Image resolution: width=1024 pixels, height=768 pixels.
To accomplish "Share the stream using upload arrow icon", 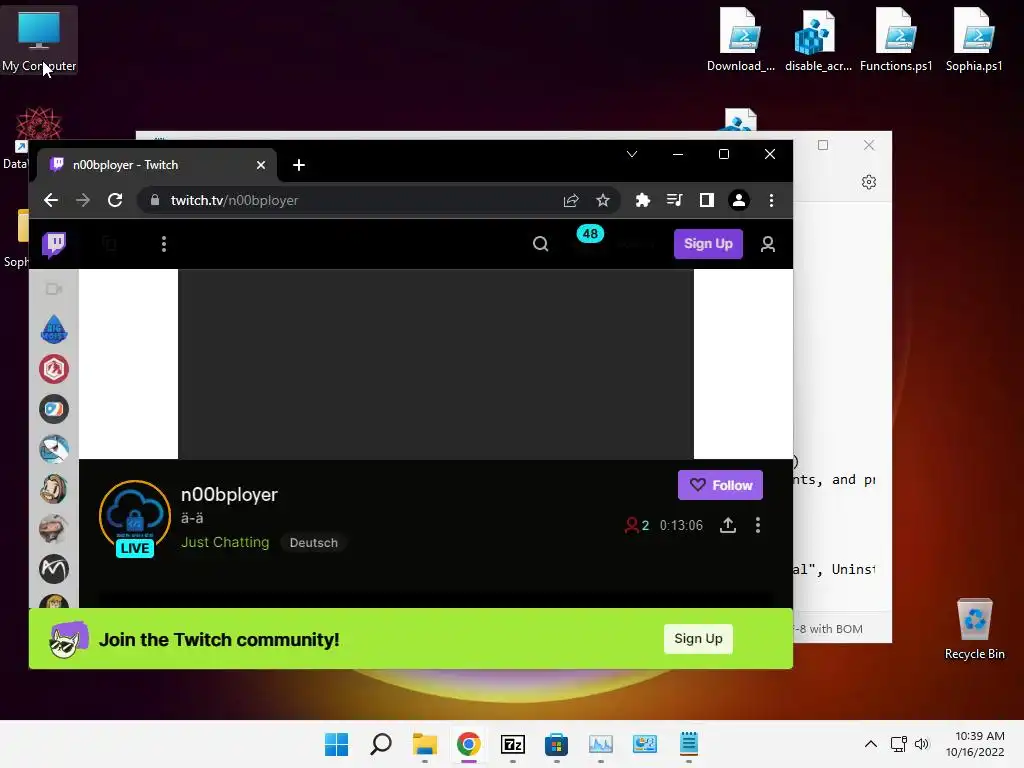I will coord(728,525).
